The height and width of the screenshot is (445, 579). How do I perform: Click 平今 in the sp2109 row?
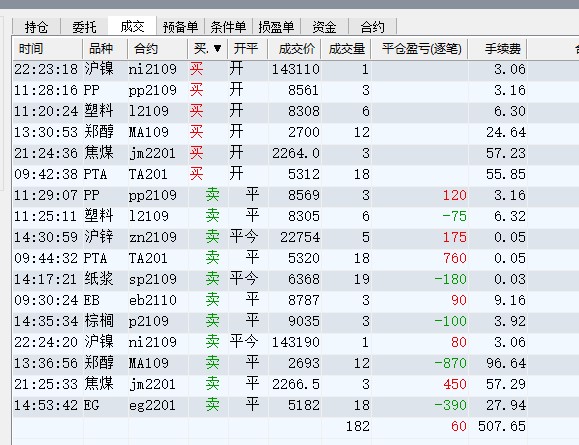coord(244,279)
